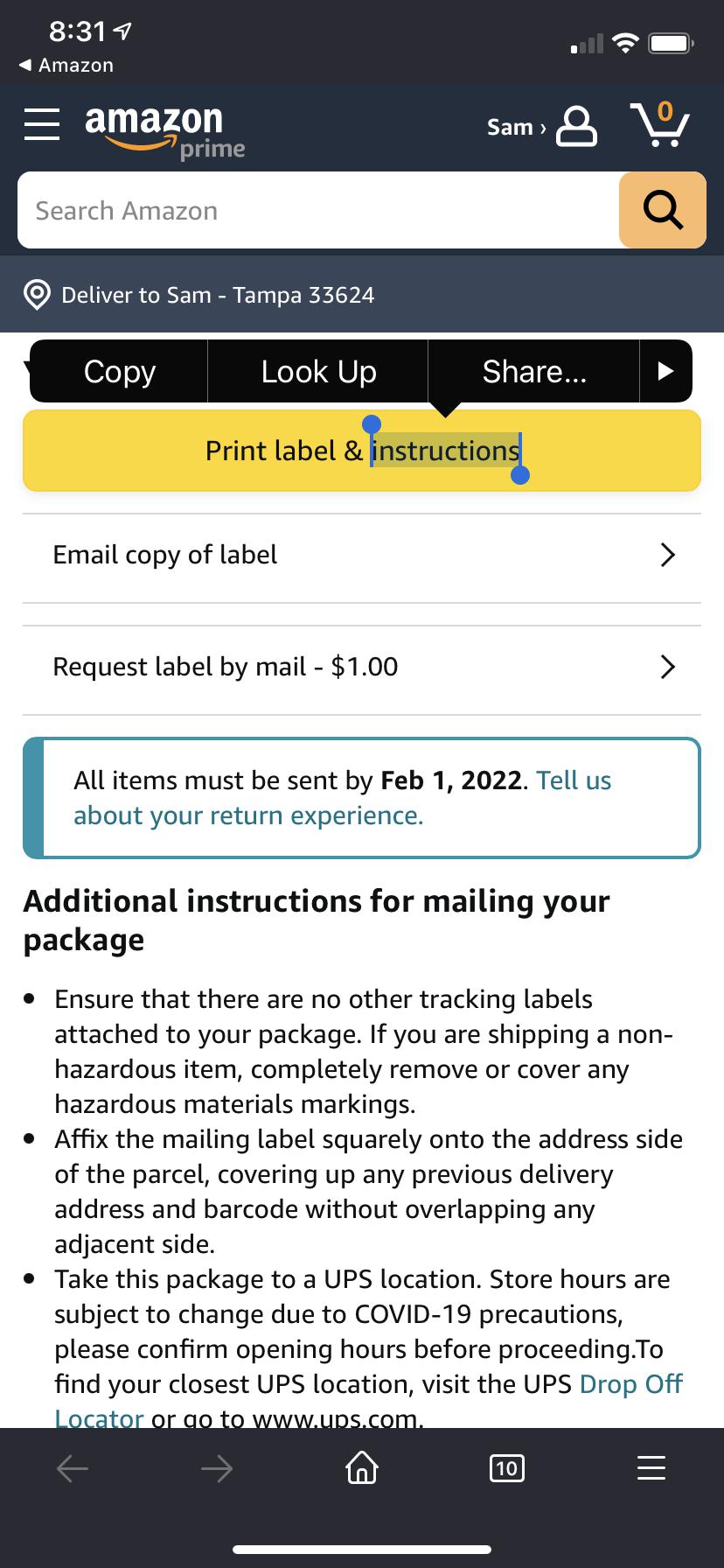Image resolution: width=724 pixels, height=1568 pixels.
Task: Tap the orange search magnifier icon
Action: click(x=662, y=210)
